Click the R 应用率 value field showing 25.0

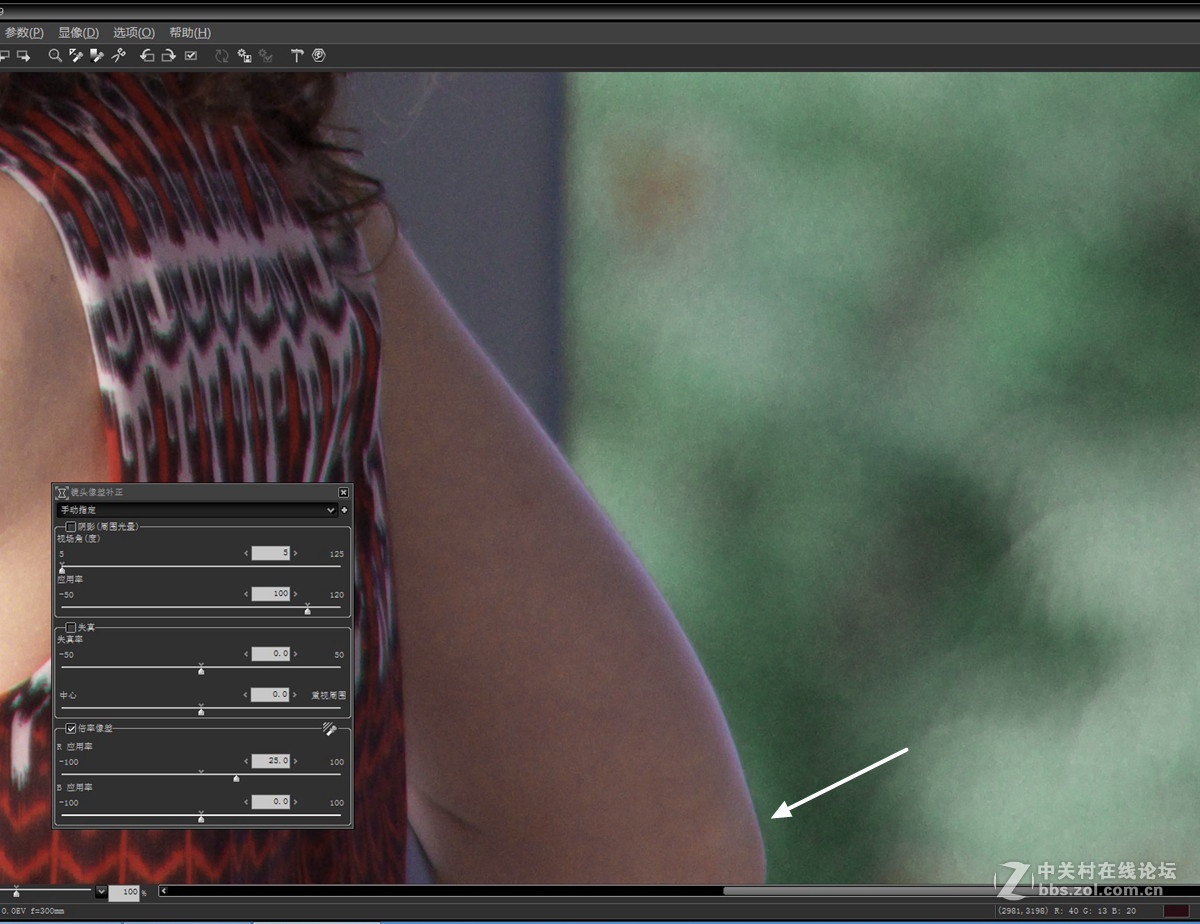click(x=270, y=761)
